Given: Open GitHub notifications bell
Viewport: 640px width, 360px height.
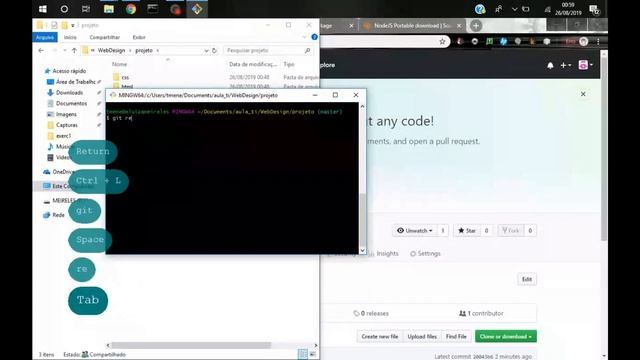Looking at the screenshot, I should (550, 65).
